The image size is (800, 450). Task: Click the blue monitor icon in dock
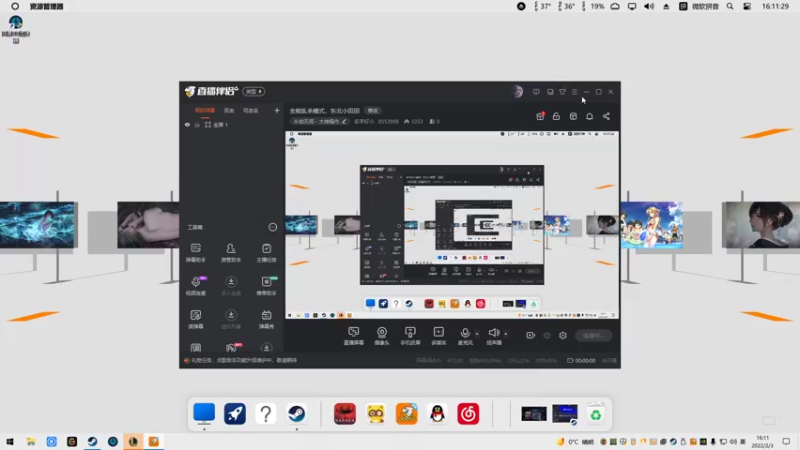[204, 413]
